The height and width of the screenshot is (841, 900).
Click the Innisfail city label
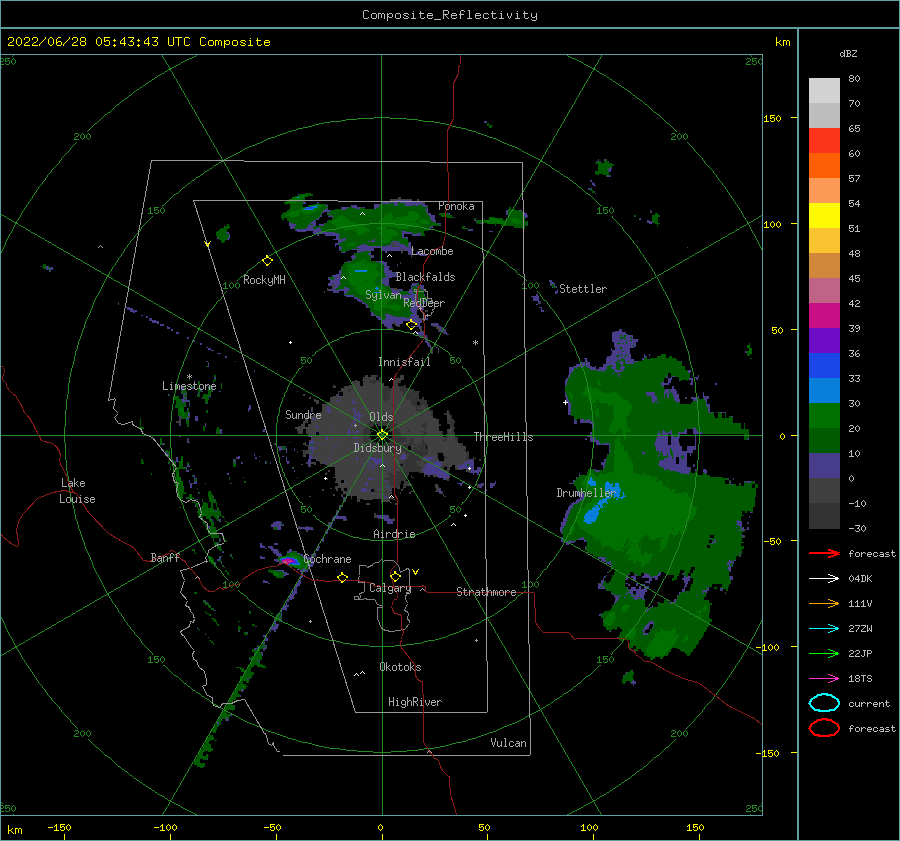[x=404, y=362]
